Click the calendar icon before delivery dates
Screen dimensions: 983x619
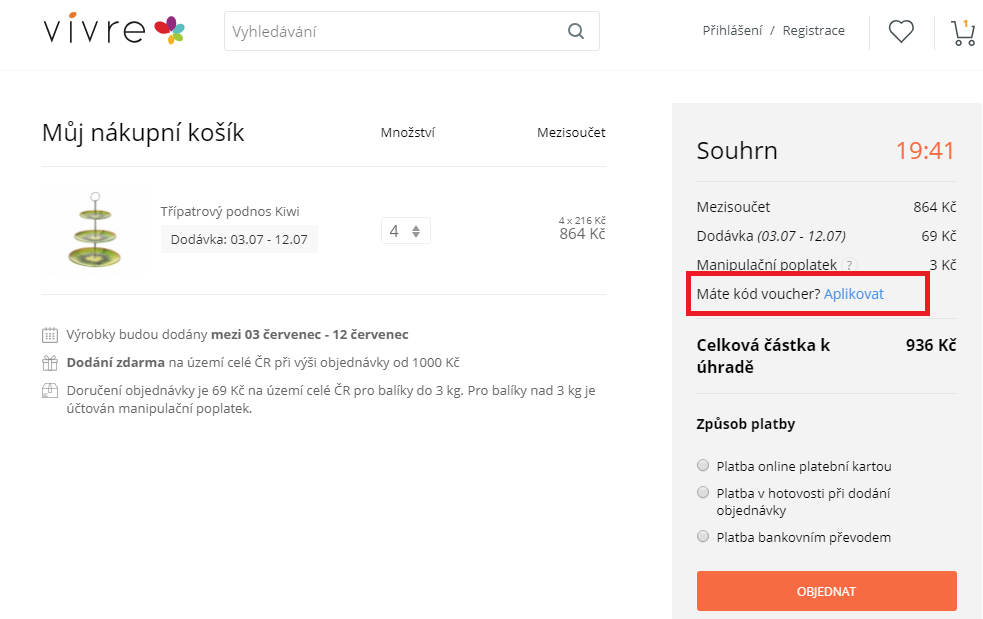[x=48, y=332]
